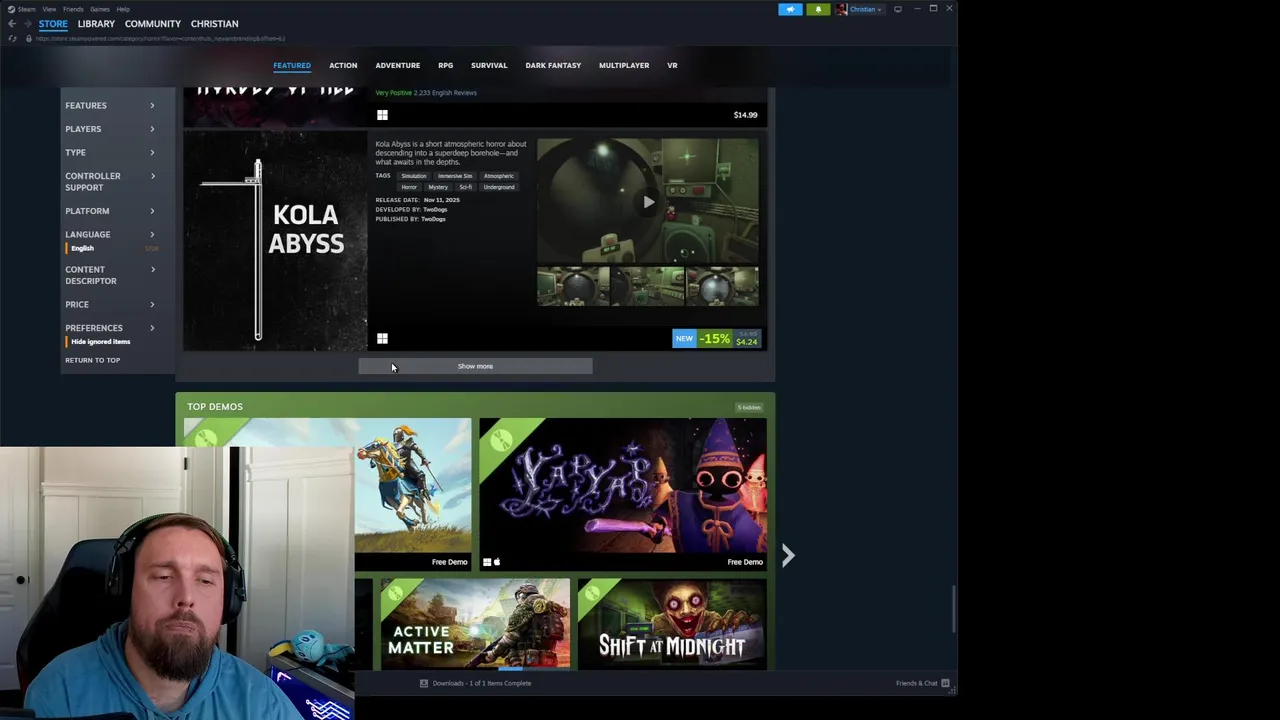
Task: Remove the English language filter
Action: (x=82, y=248)
